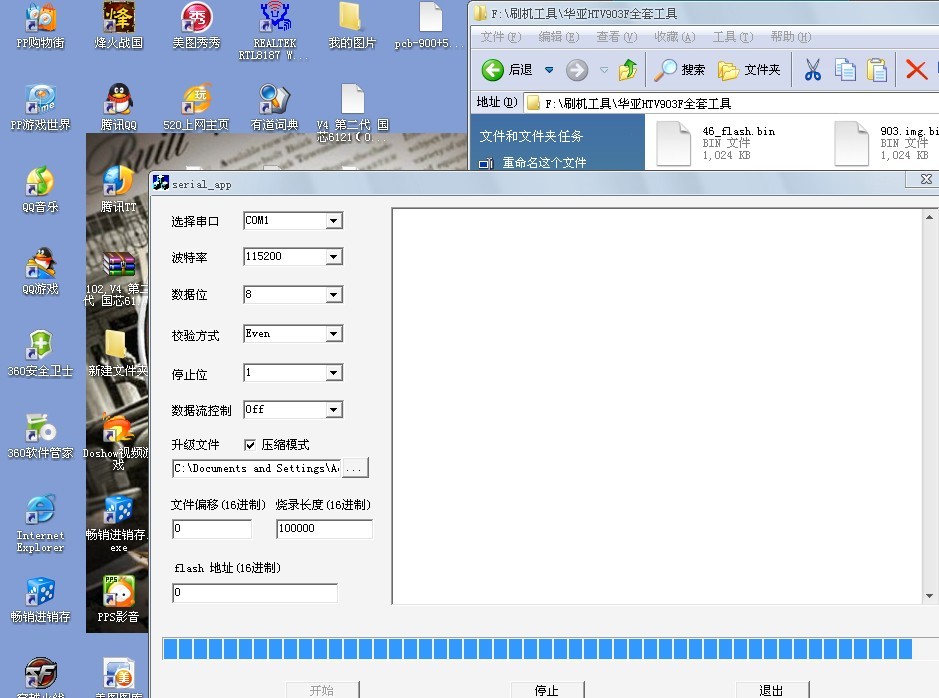Click the 复制 copy icon in Explorer toolbar
The image size is (939, 698).
point(844,70)
